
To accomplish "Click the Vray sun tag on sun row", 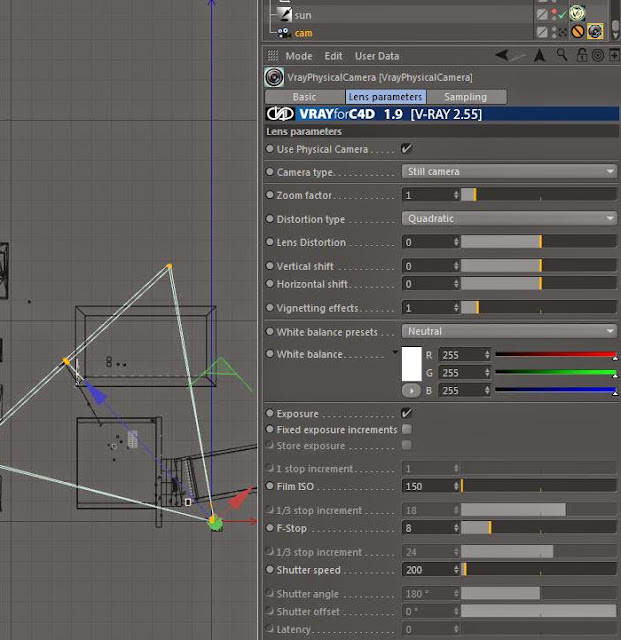I will coord(577,13).
